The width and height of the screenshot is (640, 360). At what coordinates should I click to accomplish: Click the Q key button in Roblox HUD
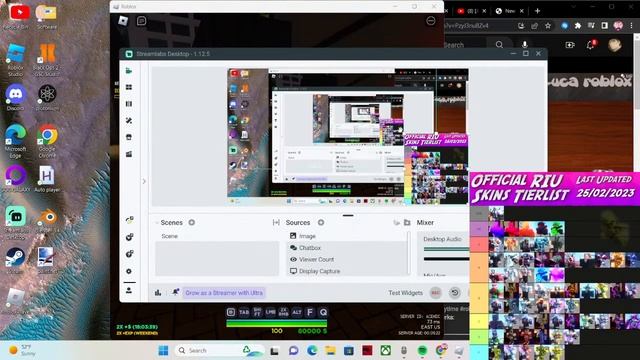click(323, 312)
